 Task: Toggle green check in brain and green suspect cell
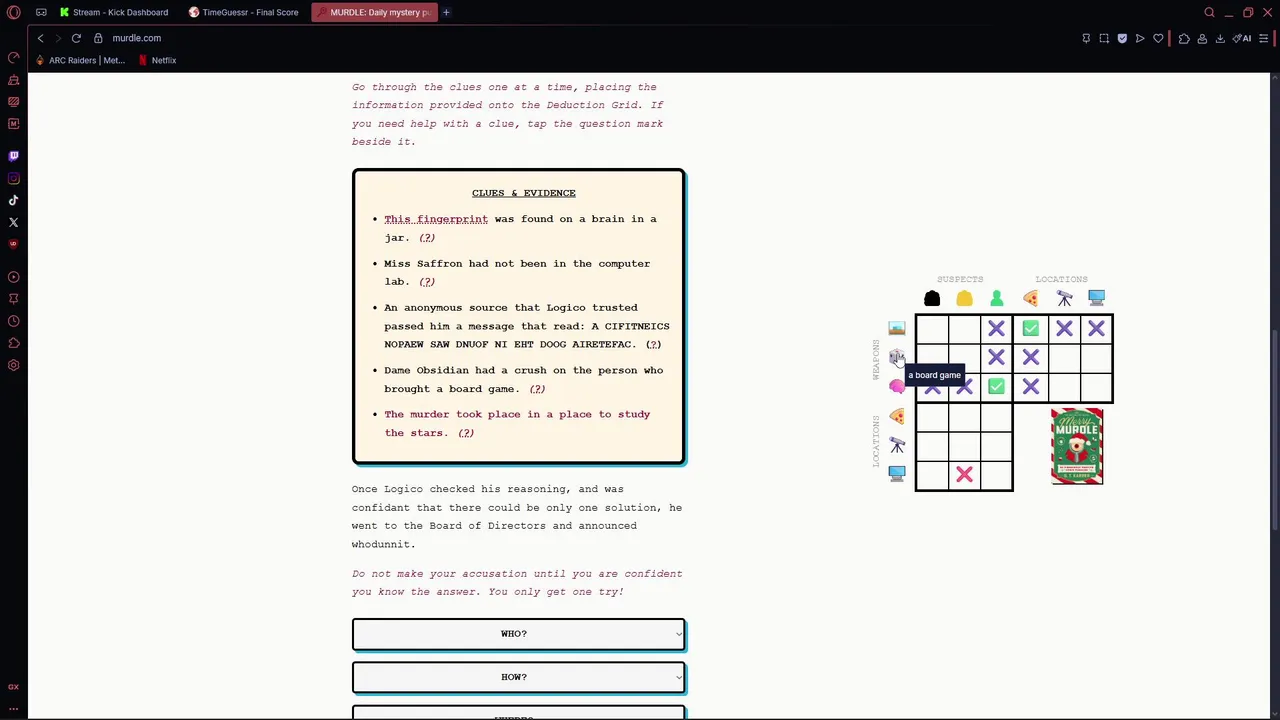click(997, 386)
